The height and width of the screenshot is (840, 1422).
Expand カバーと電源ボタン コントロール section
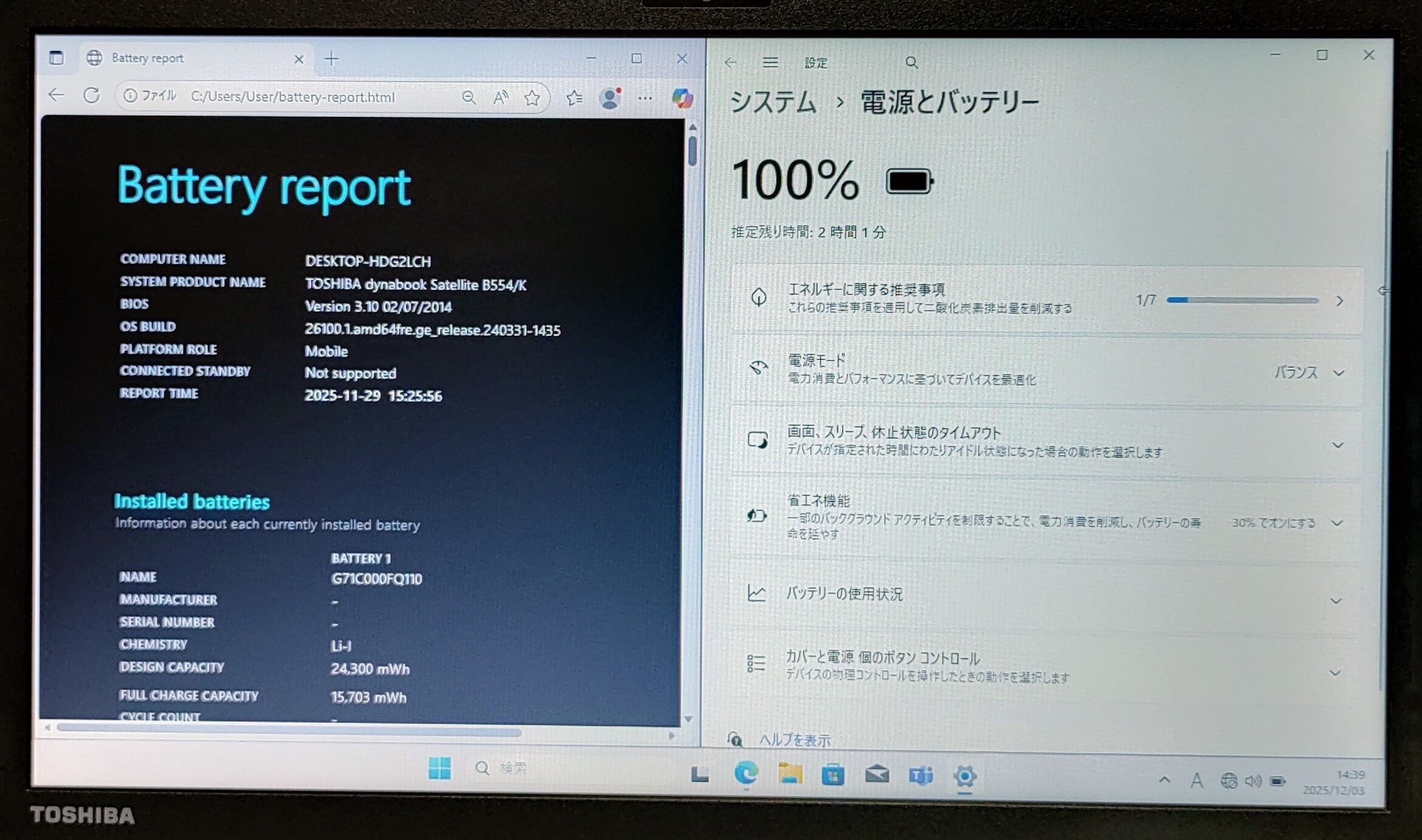pos(1334,673)
